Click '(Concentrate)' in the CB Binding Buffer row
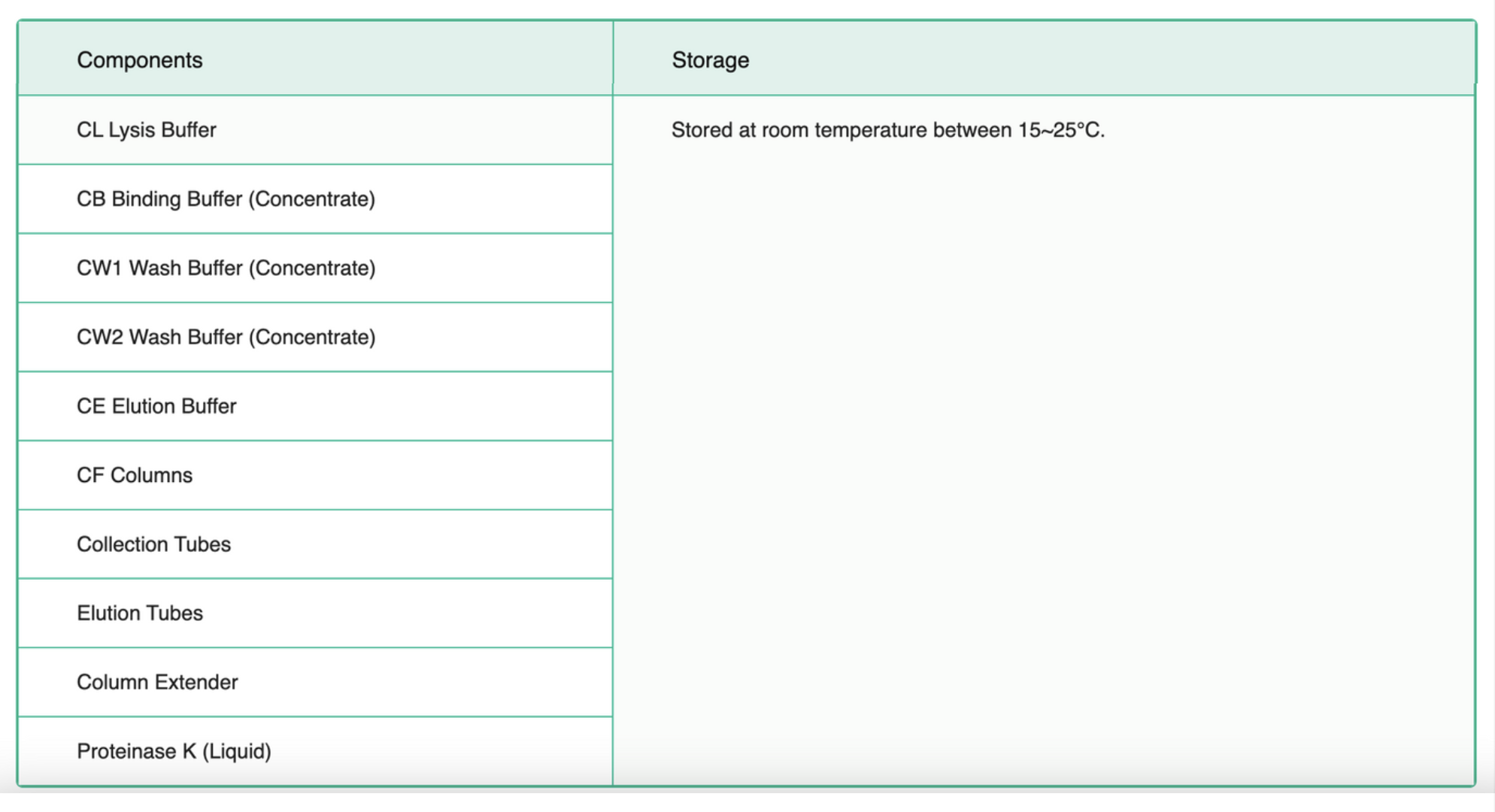This screenshot has height=812, width=1495. (x=311, y=199)
